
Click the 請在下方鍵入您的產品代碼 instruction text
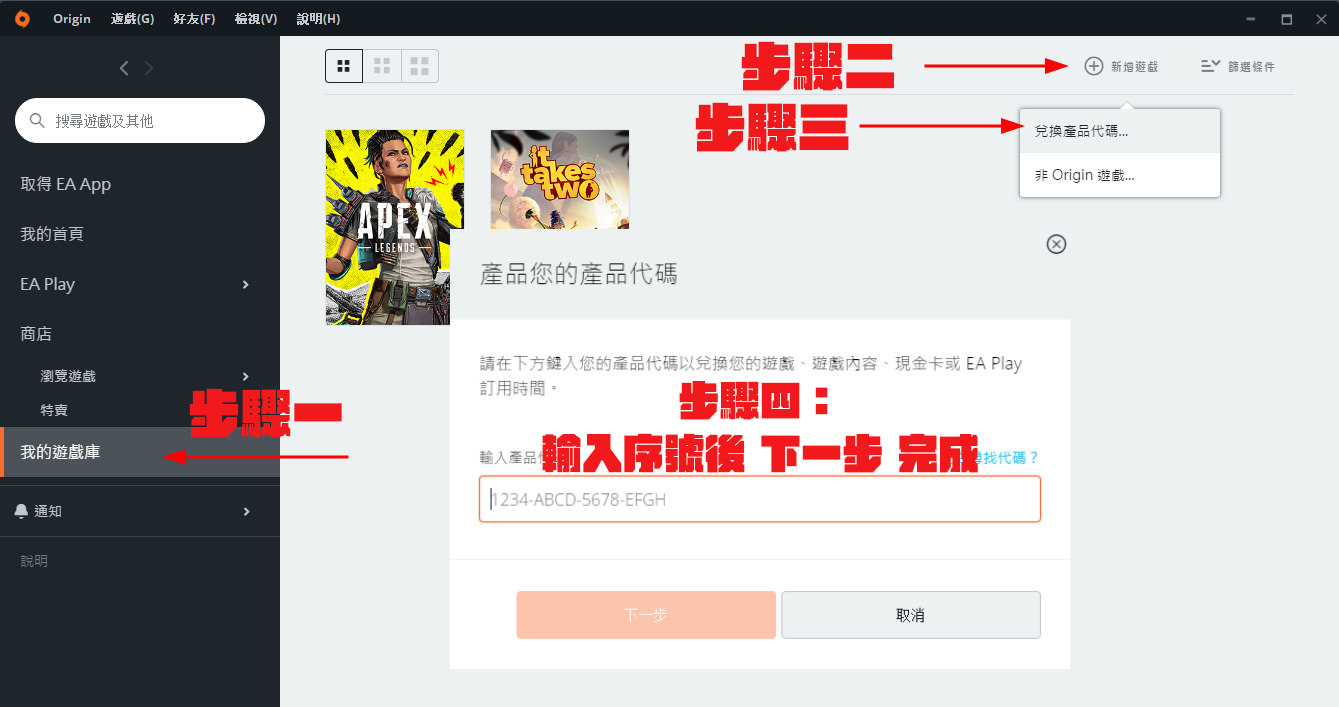click(x=751, y=375)
